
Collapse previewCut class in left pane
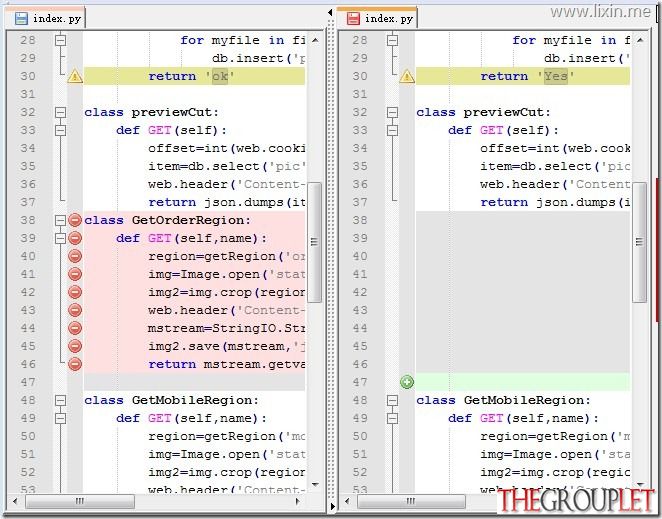[61, 112]
